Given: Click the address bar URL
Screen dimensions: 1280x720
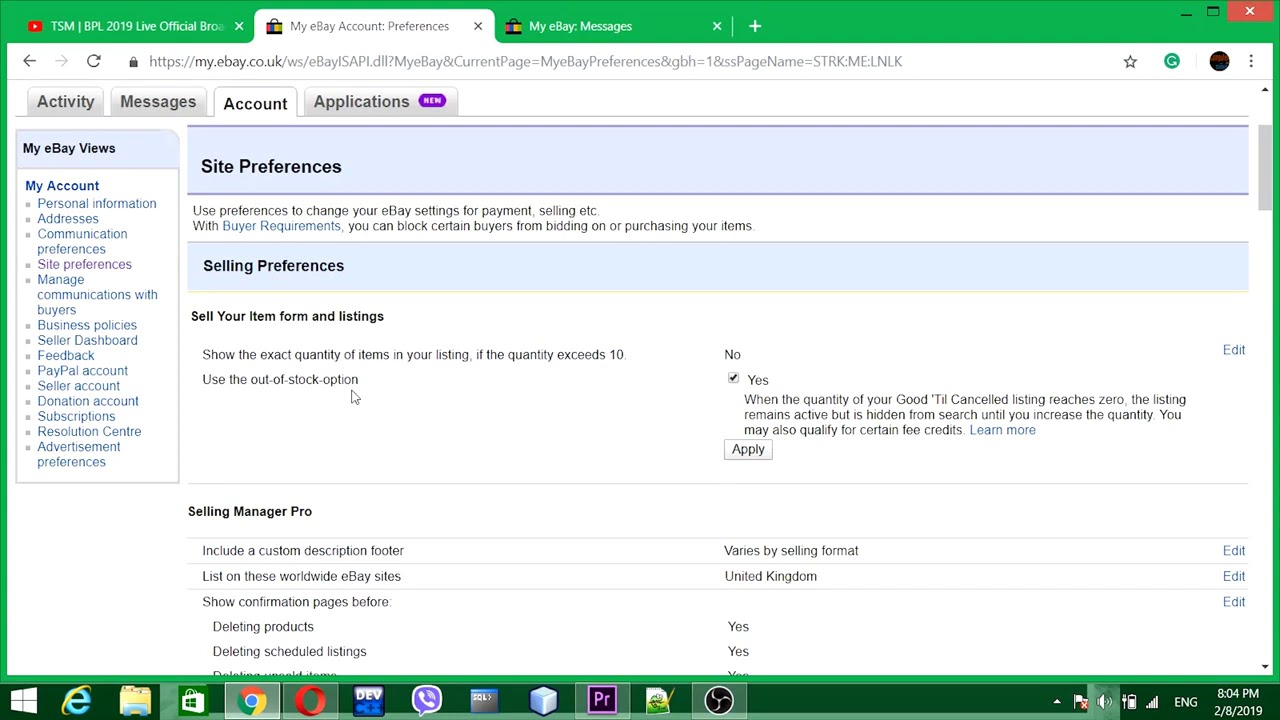Looking at the screenshot, I should [x=525, y=62].
